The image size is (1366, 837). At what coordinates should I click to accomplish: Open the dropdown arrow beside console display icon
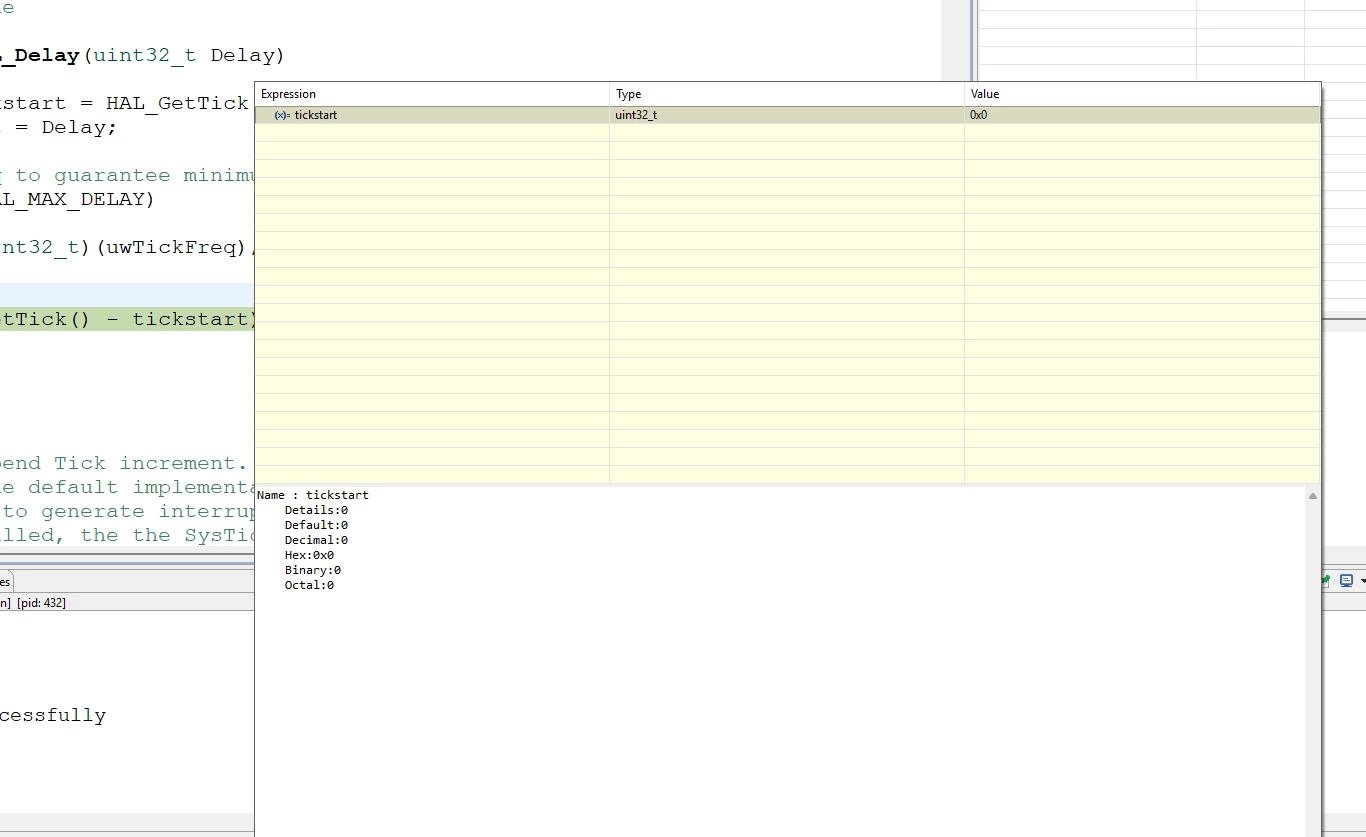(x=1362, y=581)
